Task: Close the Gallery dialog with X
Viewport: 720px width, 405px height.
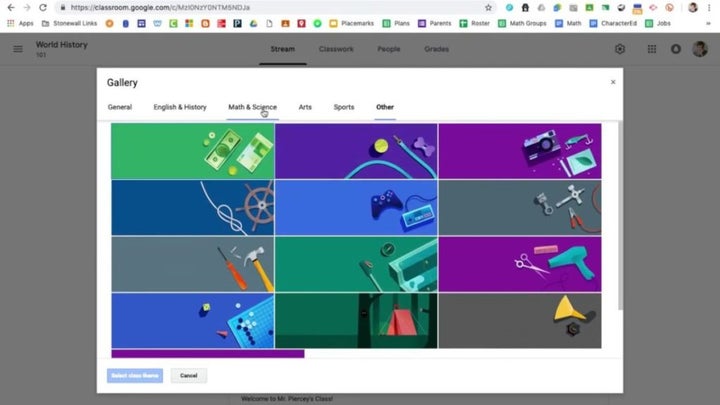Action: tap(613, 82)
